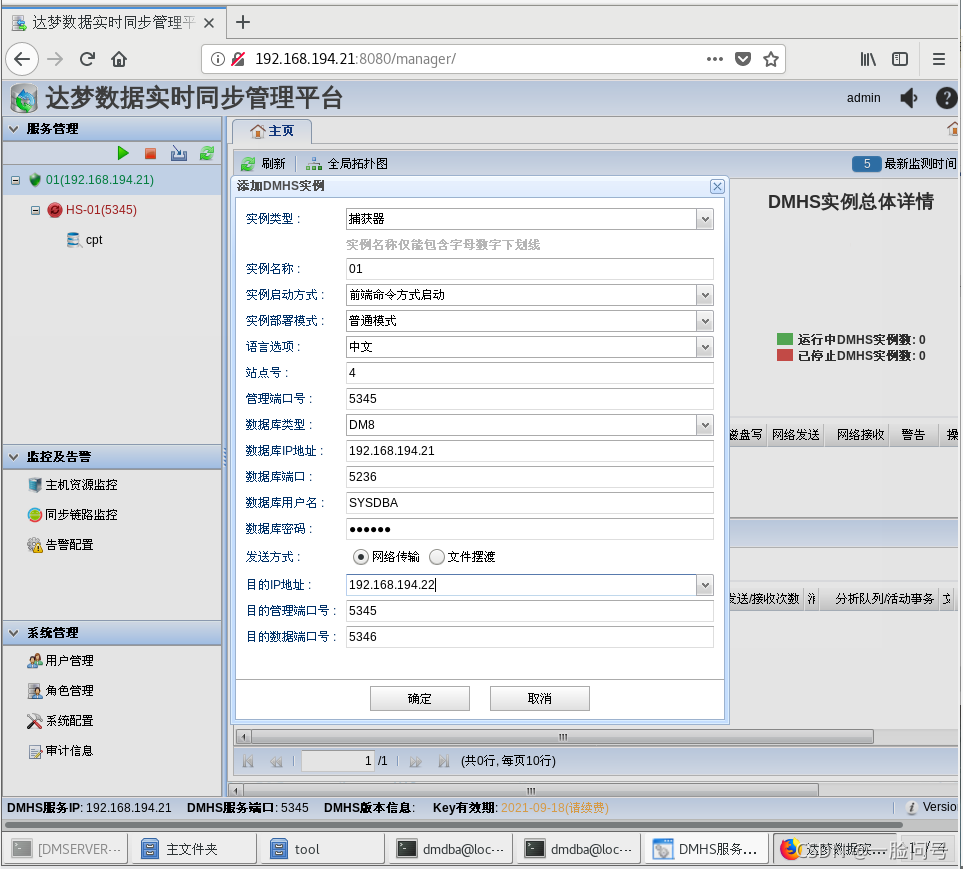
Task: Click the 站点号 input field
Action: point(529,373)
